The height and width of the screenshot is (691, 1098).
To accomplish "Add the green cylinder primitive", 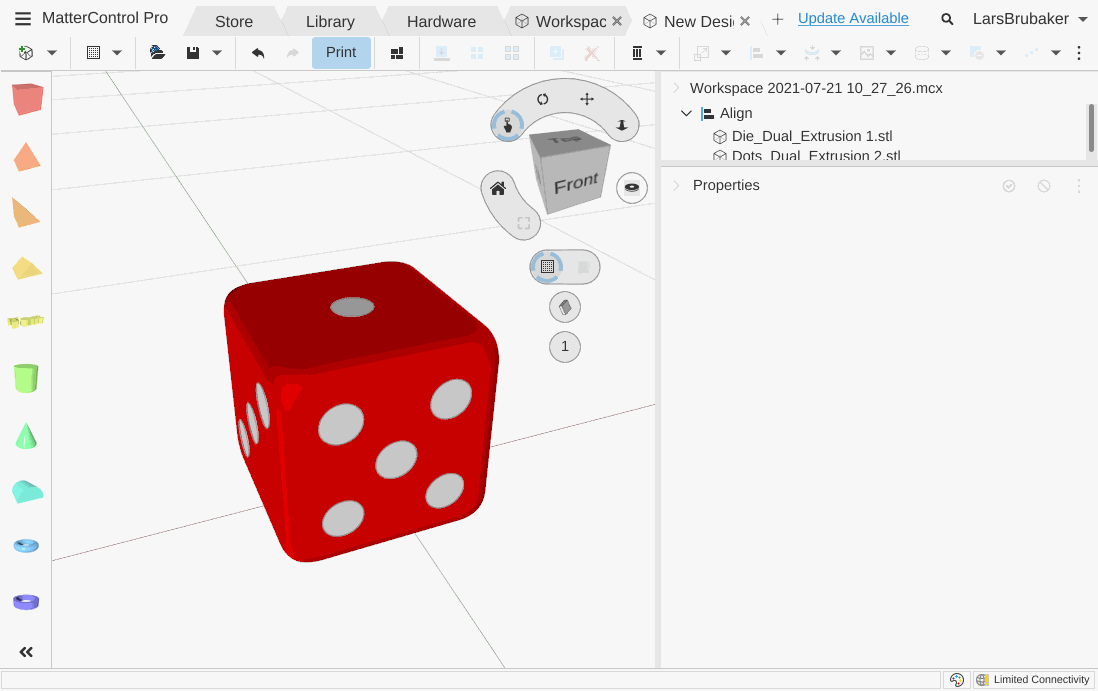I will click(x=26, y=378).
